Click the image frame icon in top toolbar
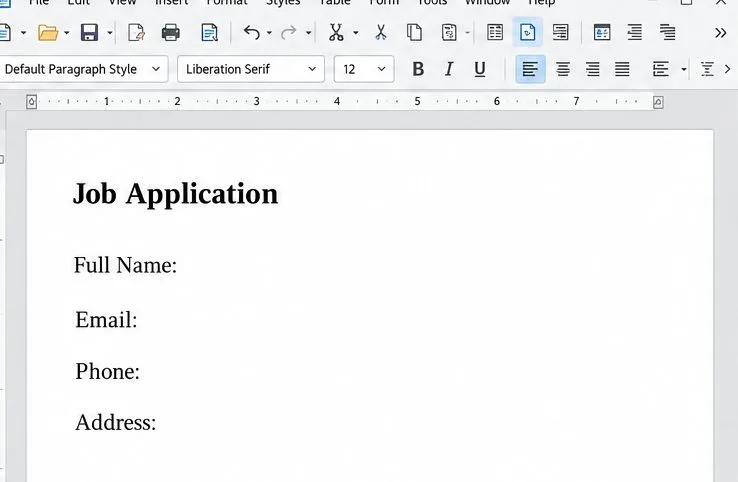 602,32
